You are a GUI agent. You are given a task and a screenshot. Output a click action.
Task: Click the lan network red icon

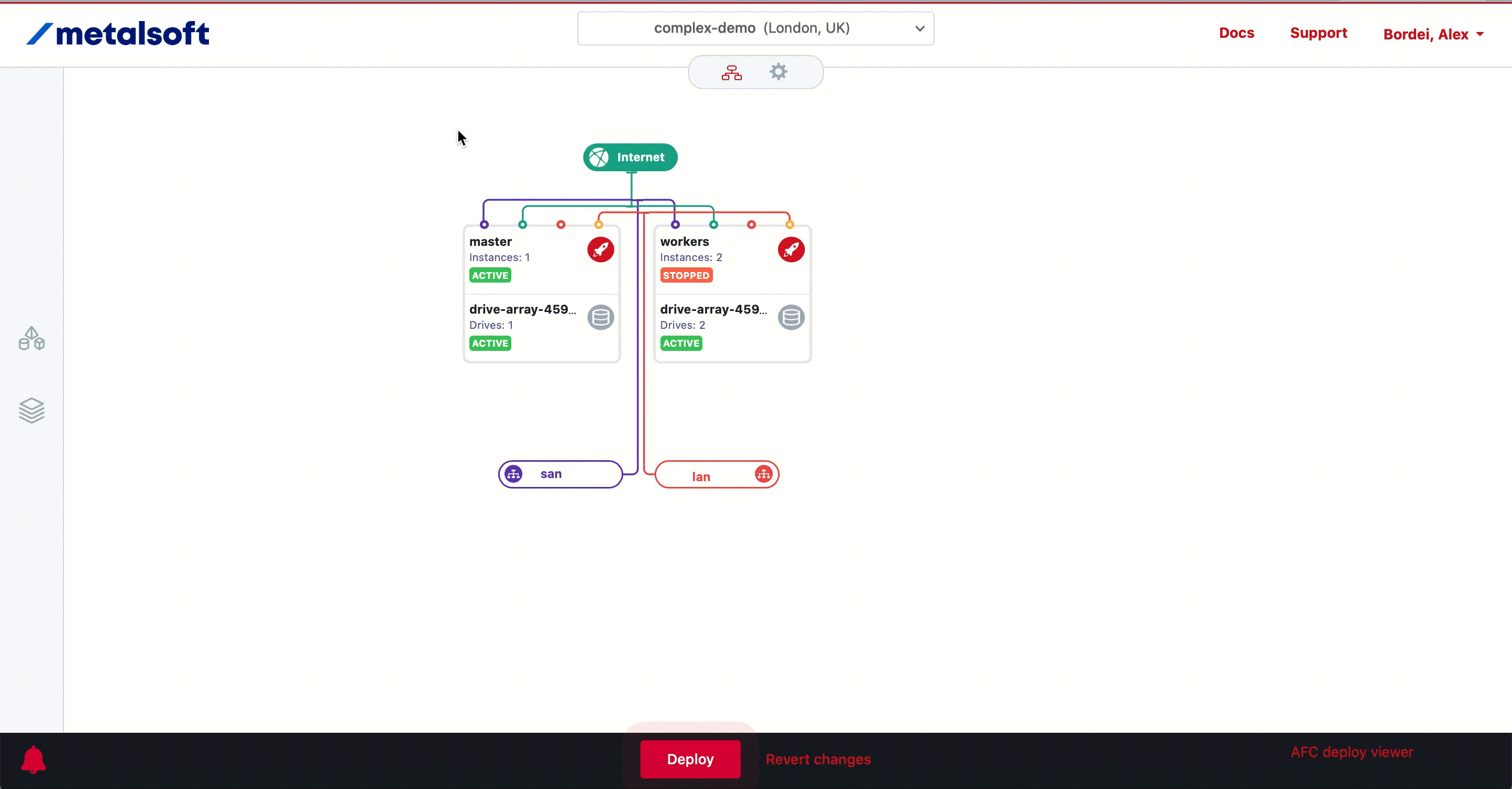pos(763,473)
